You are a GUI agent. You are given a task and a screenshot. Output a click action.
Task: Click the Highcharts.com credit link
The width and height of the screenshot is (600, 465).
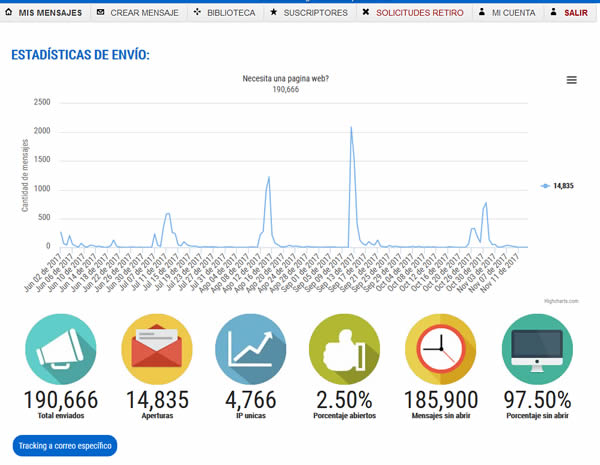[x=561, y=301]
